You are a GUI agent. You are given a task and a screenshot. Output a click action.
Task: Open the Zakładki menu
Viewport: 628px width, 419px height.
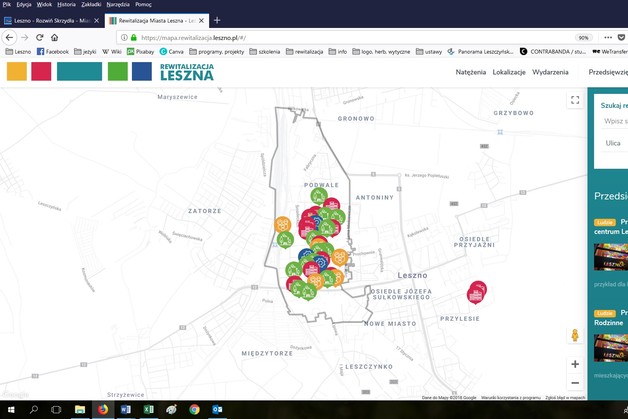[91, 4]
